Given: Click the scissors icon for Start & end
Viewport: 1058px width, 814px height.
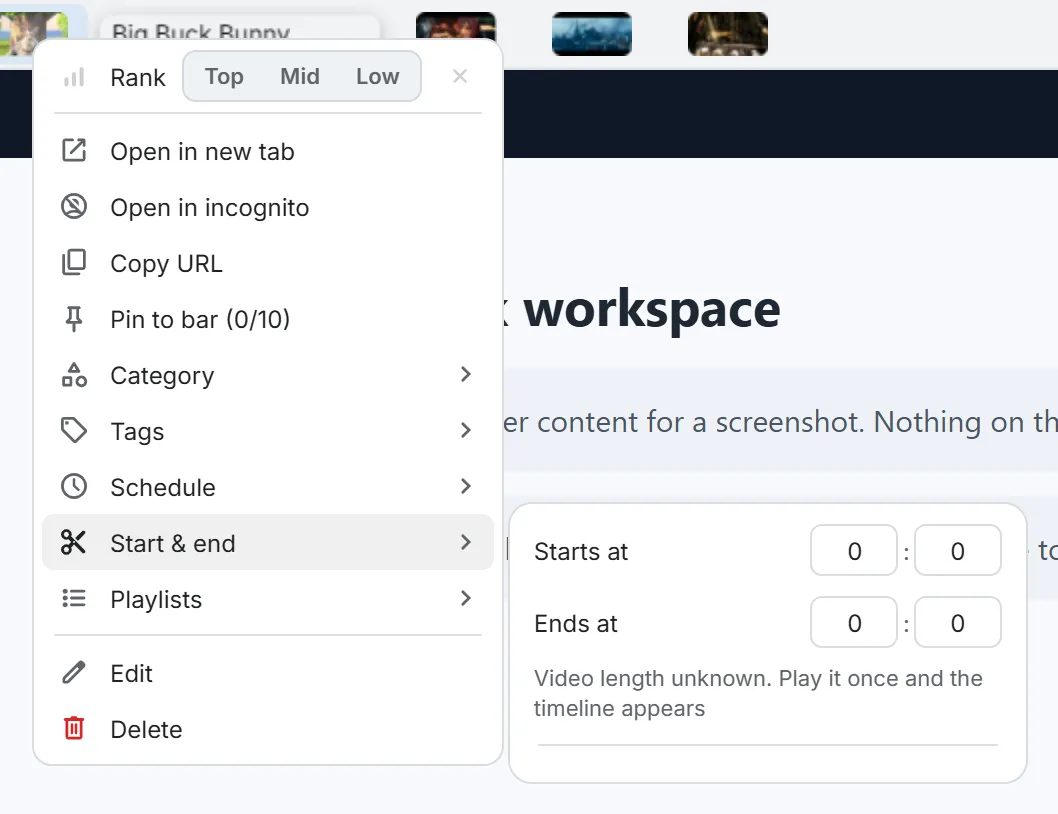Looking at the screenshot, I should [x=73, y=543].
